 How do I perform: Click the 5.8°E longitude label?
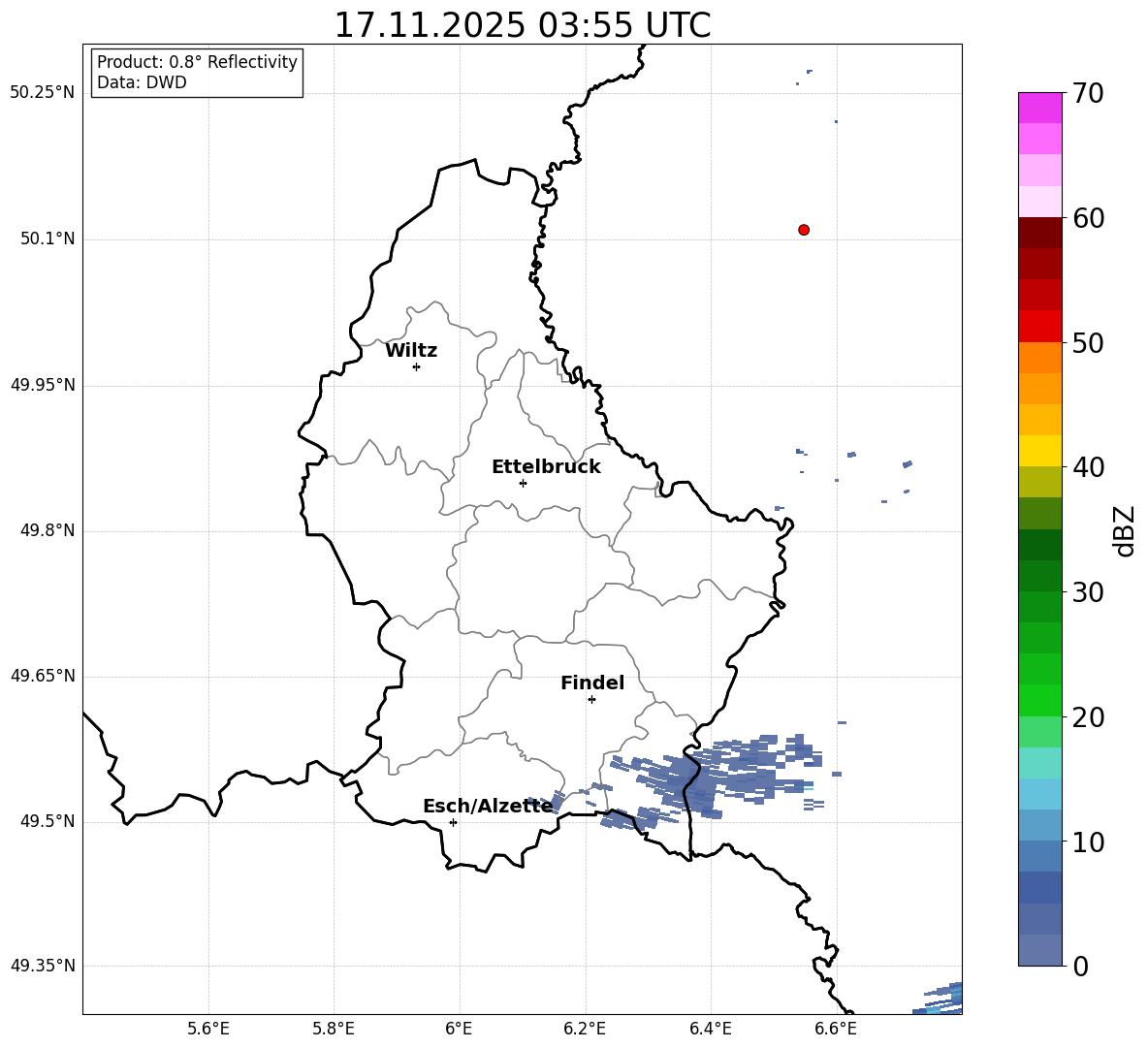[x=334, y=1029]
